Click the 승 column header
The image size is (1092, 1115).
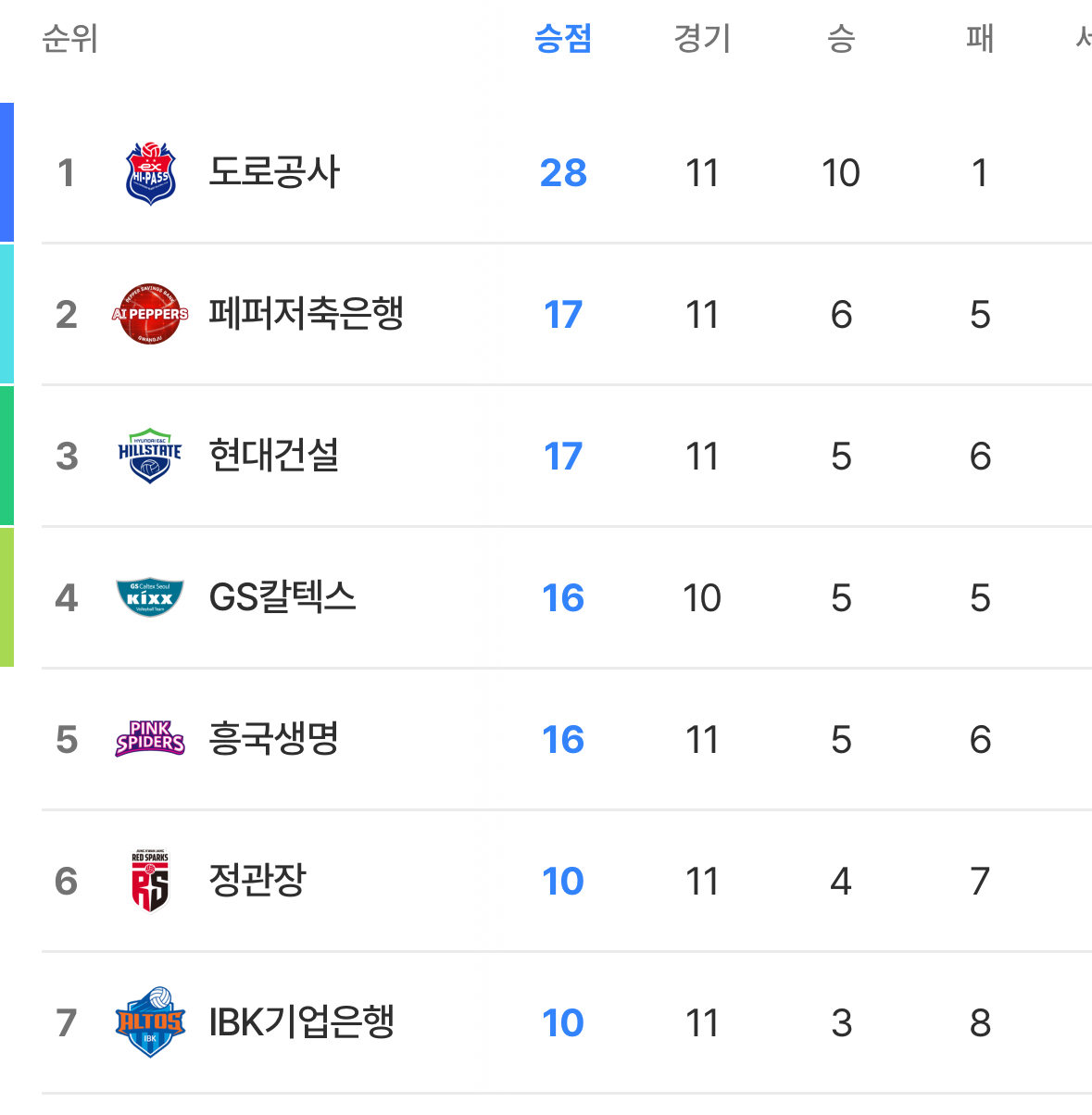[x=841, y=39]
